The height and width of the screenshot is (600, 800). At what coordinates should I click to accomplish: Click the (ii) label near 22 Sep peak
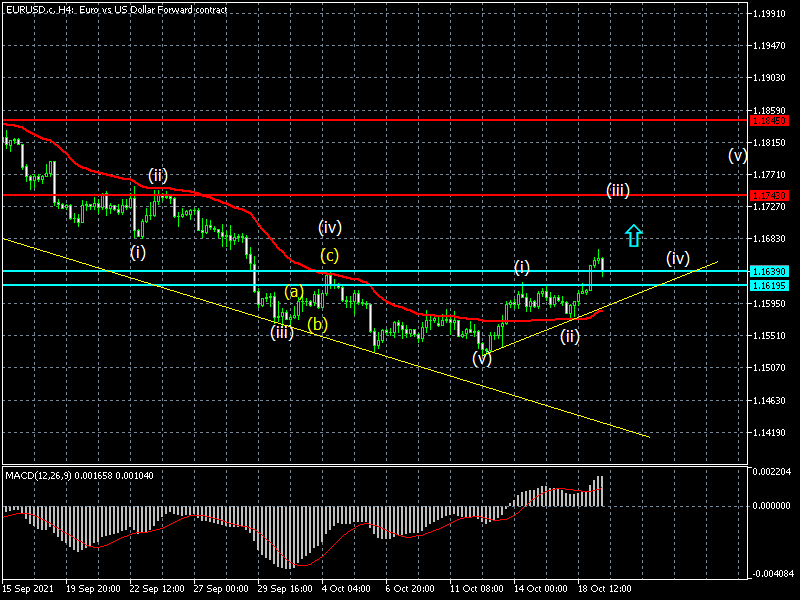click(x=158, y=175)
